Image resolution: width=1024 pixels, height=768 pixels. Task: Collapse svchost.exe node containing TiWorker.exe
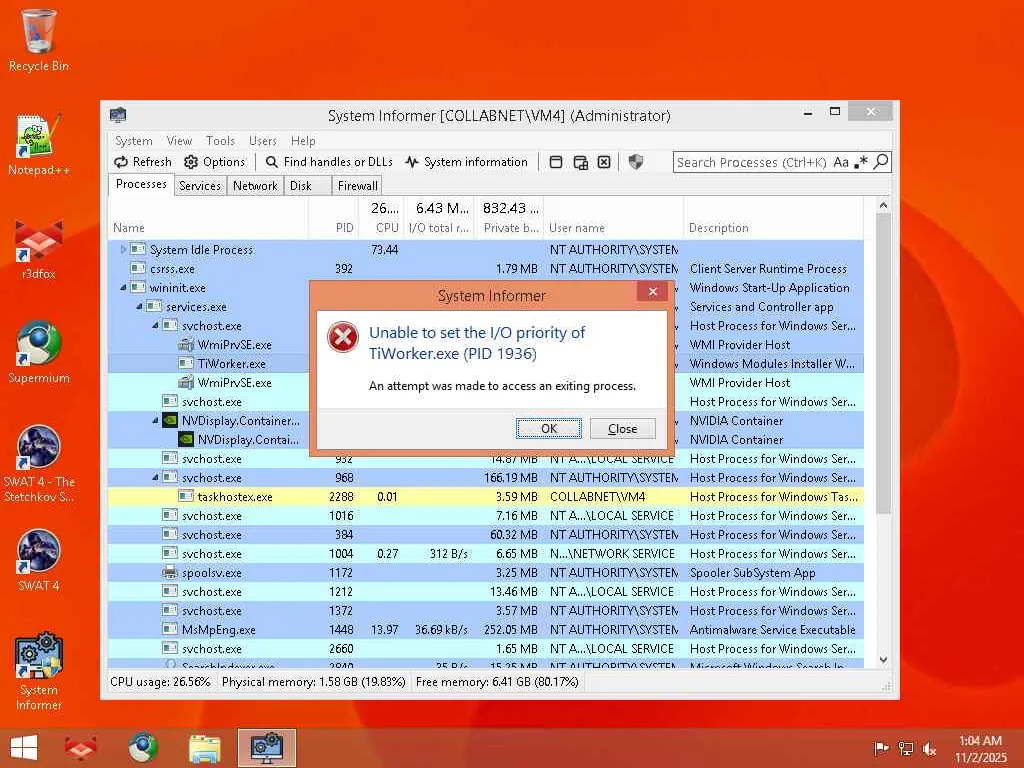click(155, 325)
